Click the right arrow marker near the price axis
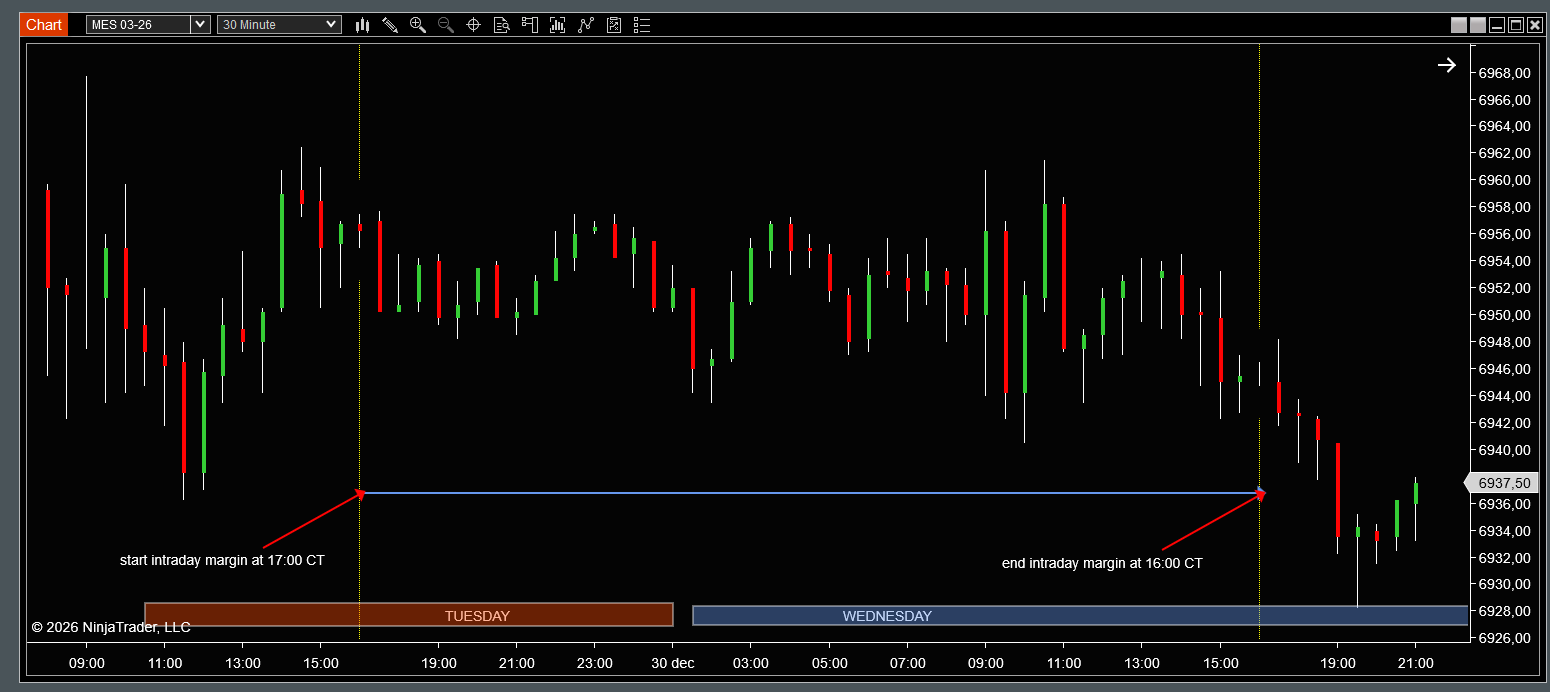Screen dimensions: 1550x692 pos(1446,64)
